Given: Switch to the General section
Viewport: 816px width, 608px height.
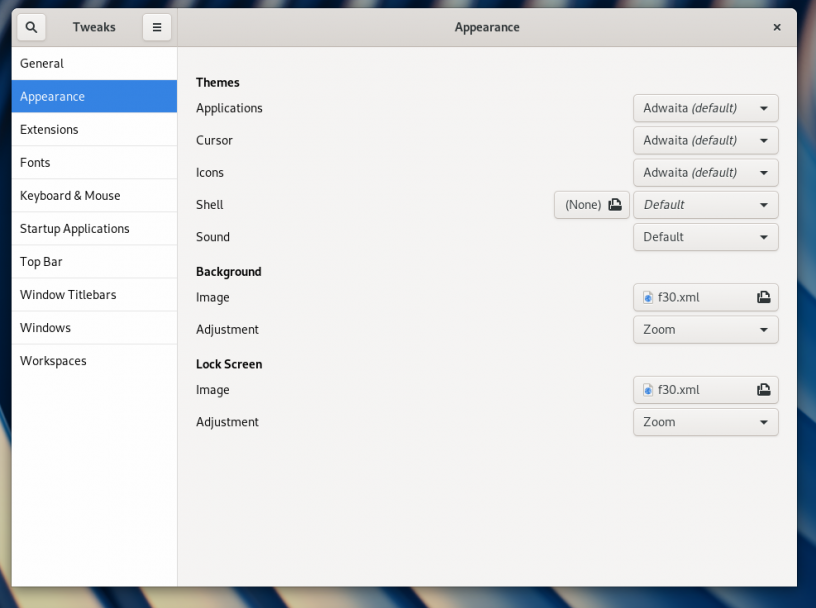Looking at the screenshot, I should (94, 63).
